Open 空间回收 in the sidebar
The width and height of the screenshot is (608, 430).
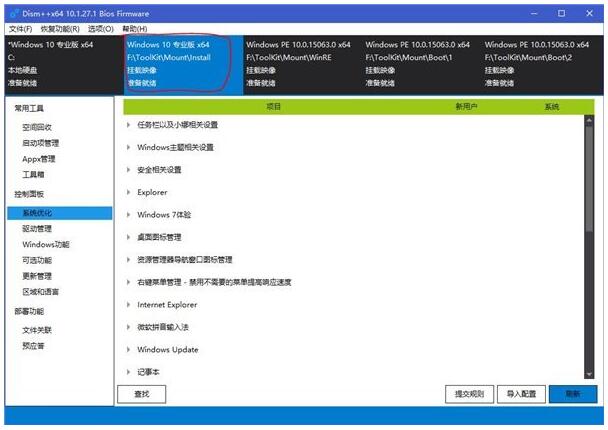coord(37,127)
